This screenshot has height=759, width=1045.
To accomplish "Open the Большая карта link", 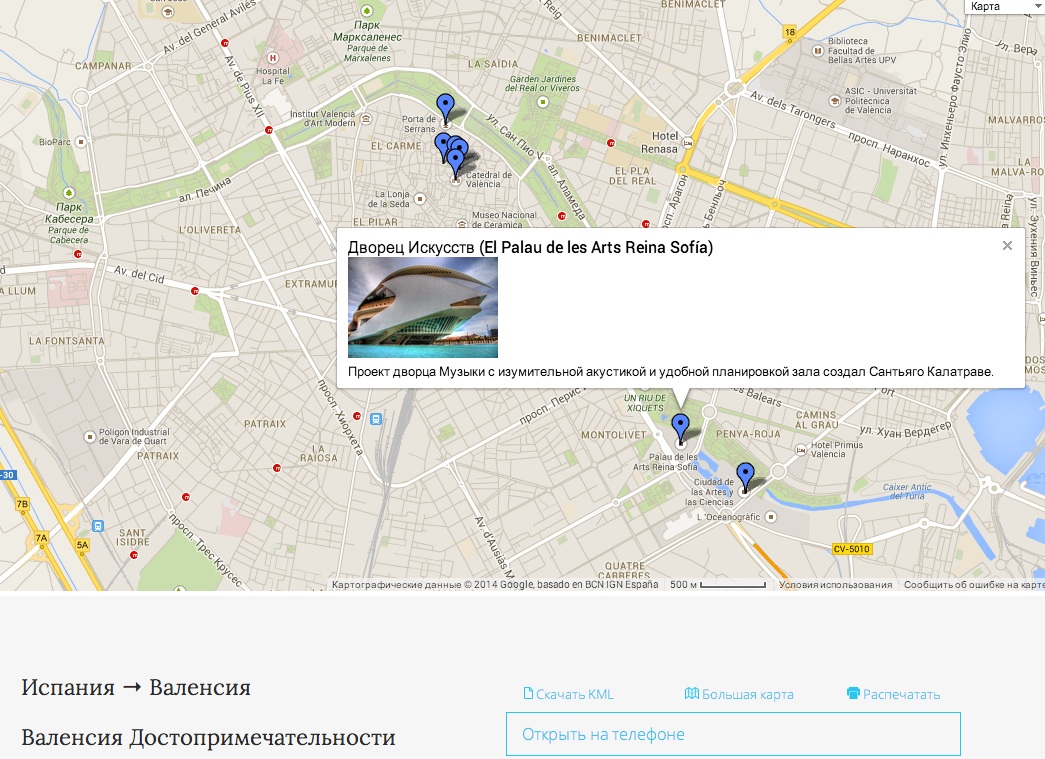I will [x=739, y=694].
